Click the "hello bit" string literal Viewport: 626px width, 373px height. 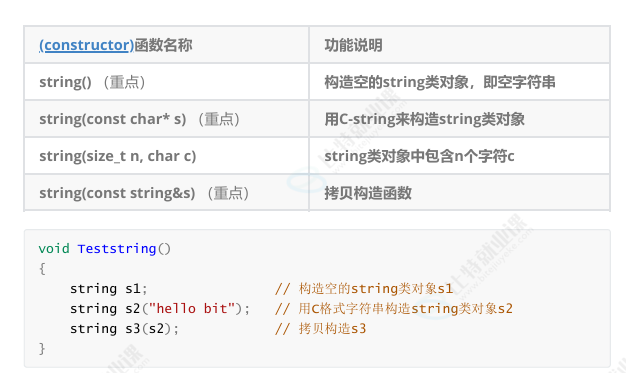[x=192, y=308]
